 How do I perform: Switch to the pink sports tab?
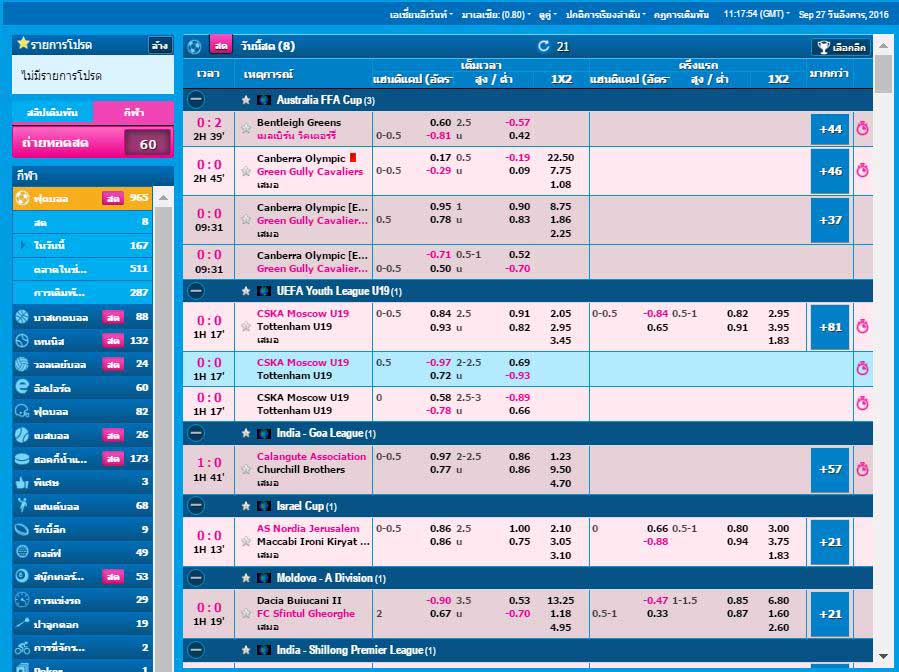(x=133, y=112)
